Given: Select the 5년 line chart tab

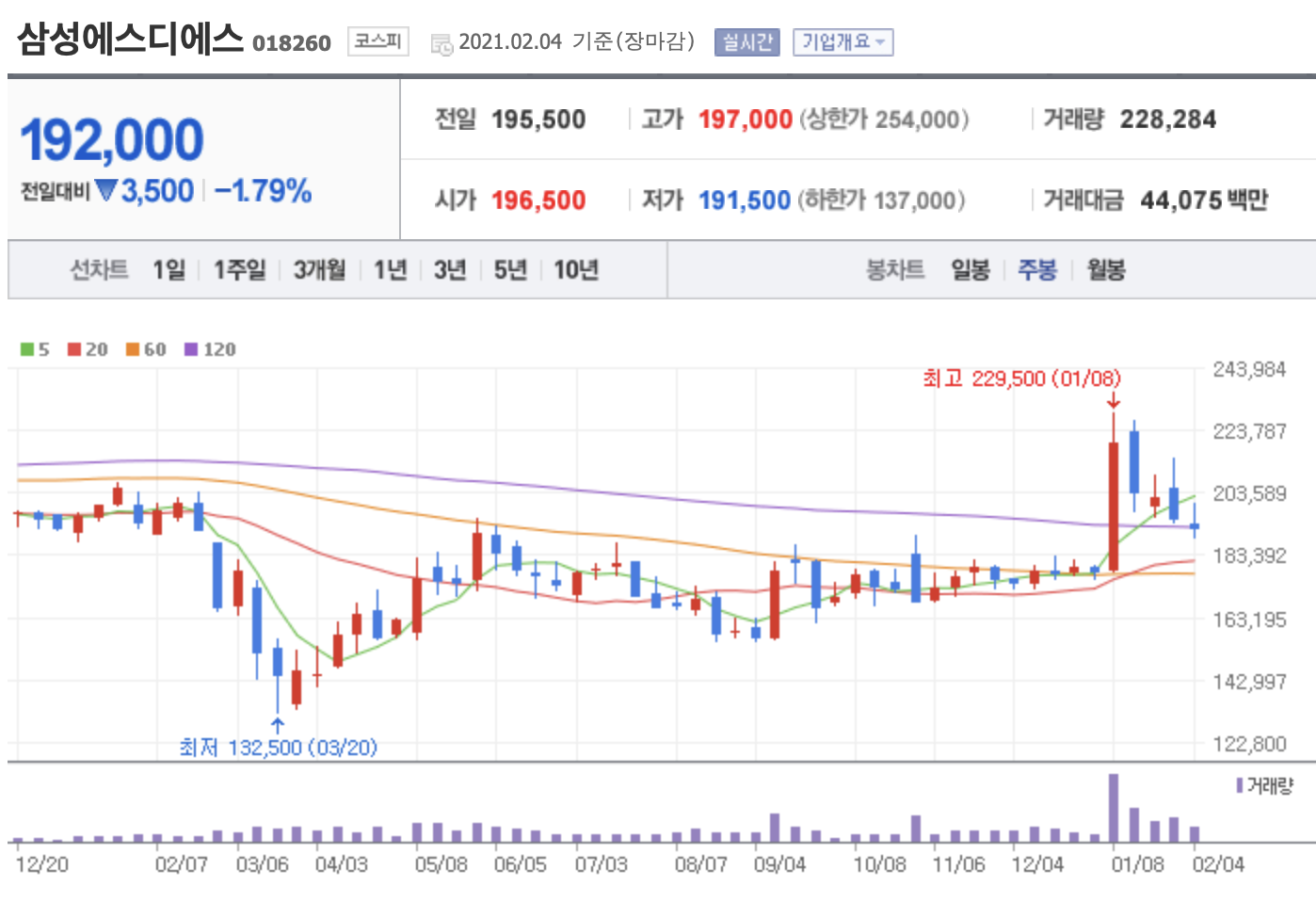Looking at the screenshot, I should click(511, 270).
